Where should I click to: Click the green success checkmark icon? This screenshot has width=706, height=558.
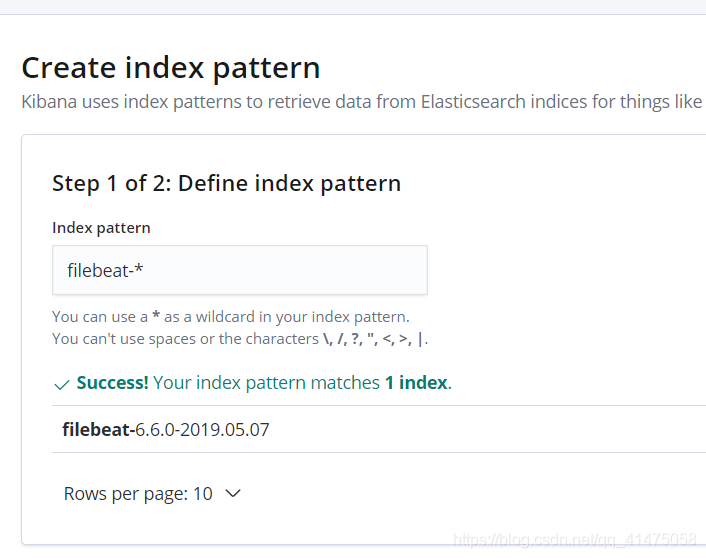point(62,385)
